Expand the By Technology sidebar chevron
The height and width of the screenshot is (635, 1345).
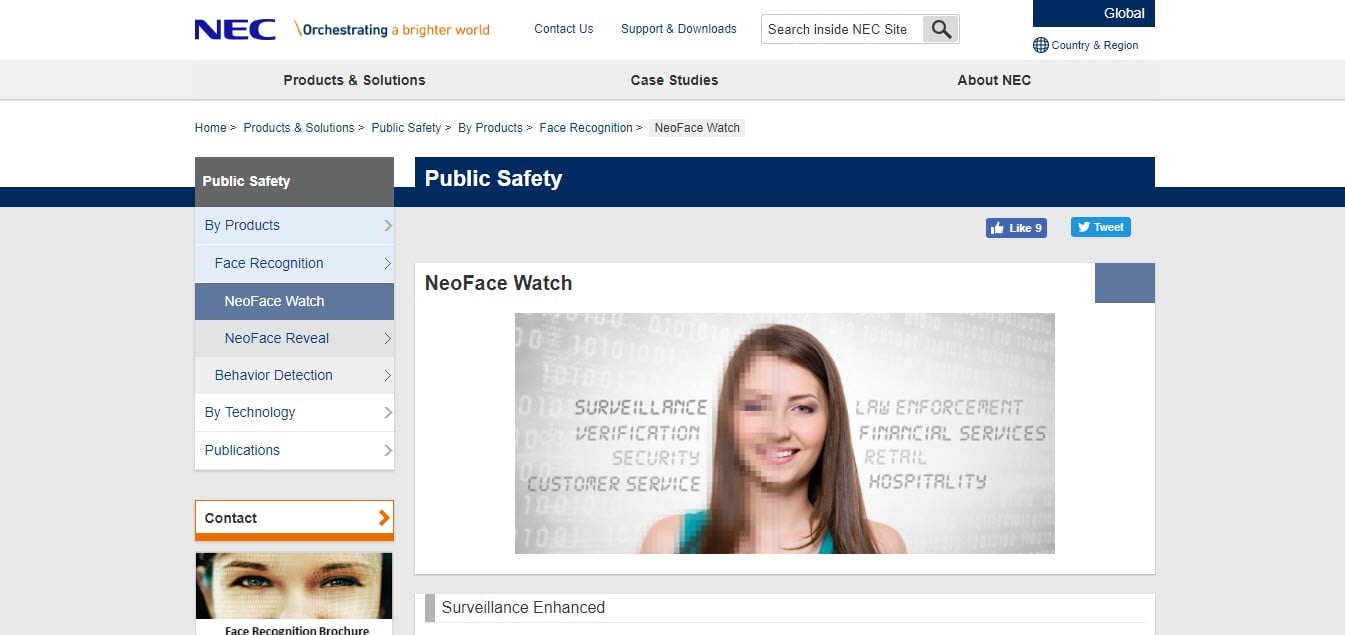[x=388, y=413]
